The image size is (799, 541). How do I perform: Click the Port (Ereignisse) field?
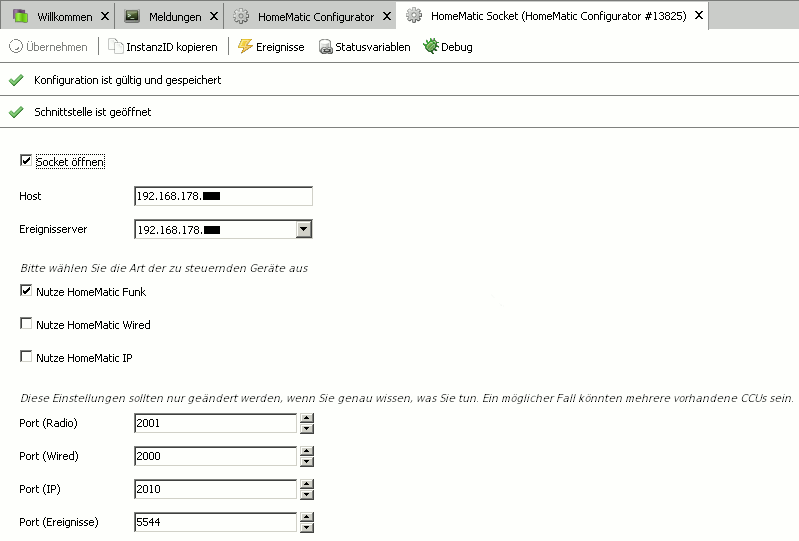(x=215, y=522)
